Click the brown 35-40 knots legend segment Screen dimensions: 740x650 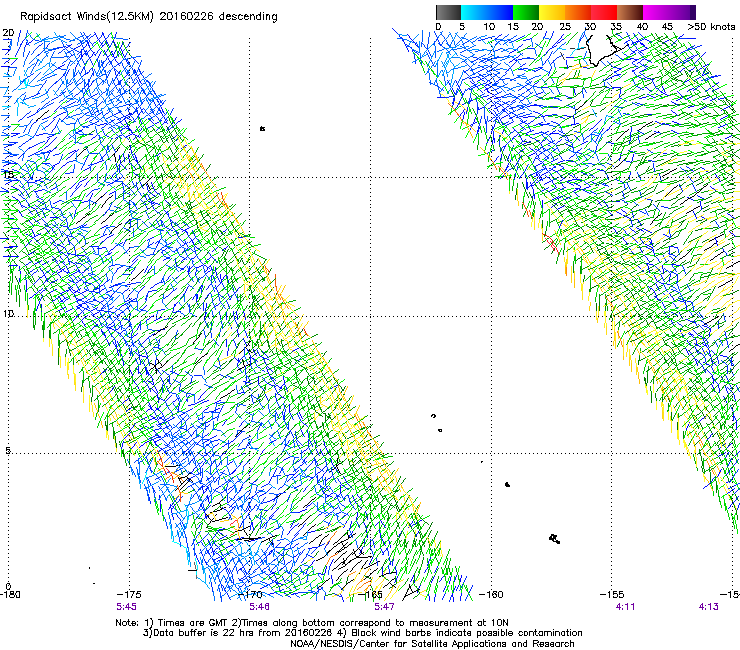[630, 12]
